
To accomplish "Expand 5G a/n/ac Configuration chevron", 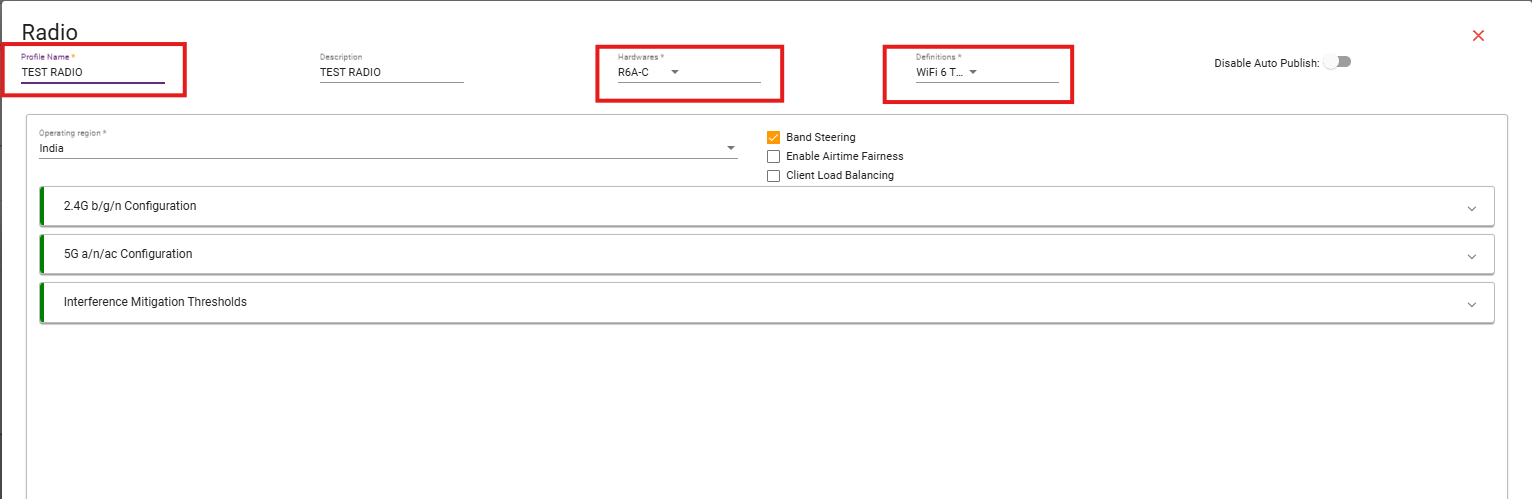I will pos(1471,256).
